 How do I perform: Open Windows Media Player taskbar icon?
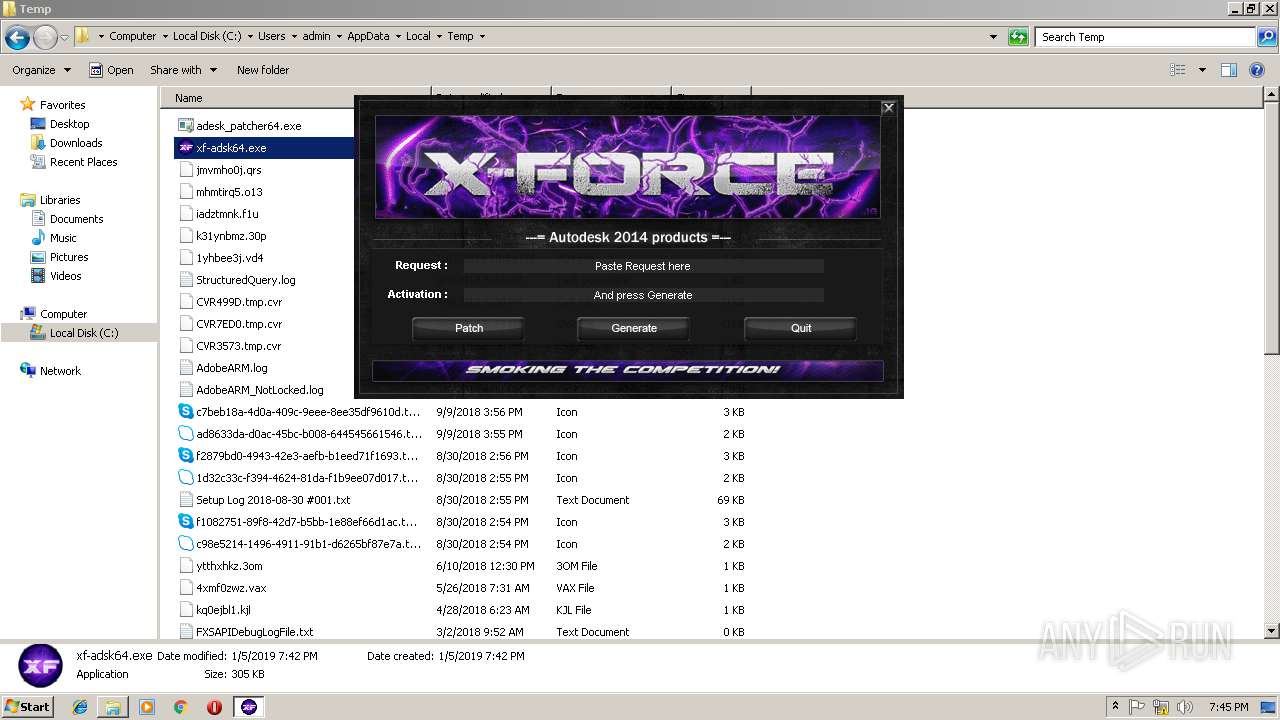point(147,707)
